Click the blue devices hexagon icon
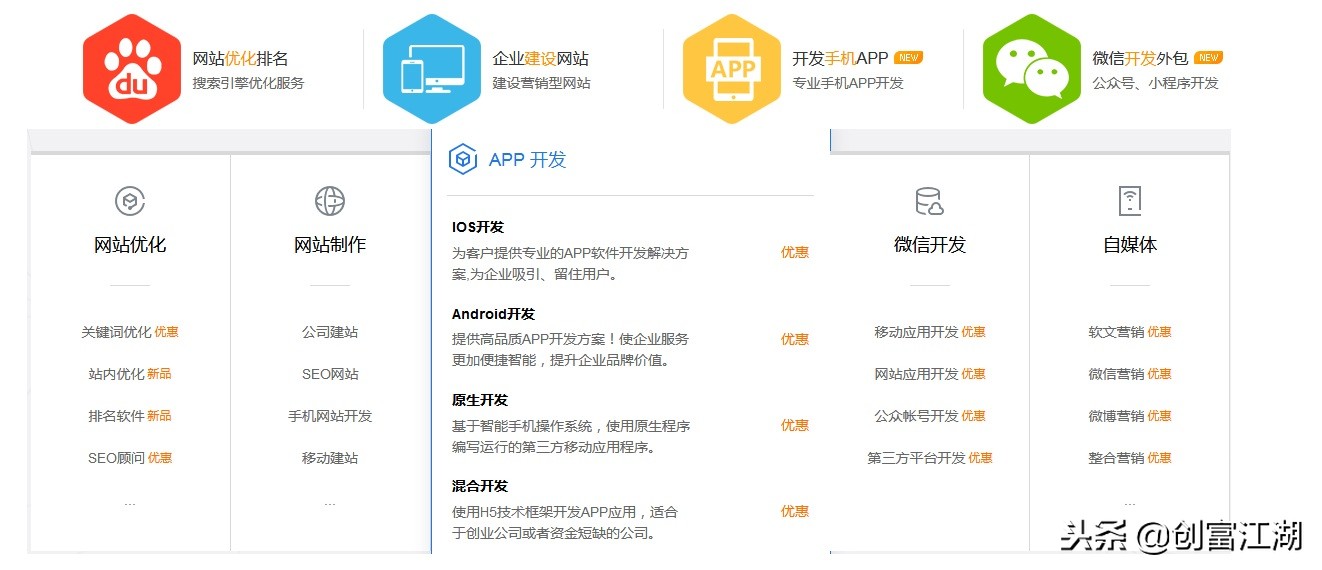The image size is (1322, 570). [432, 69]
